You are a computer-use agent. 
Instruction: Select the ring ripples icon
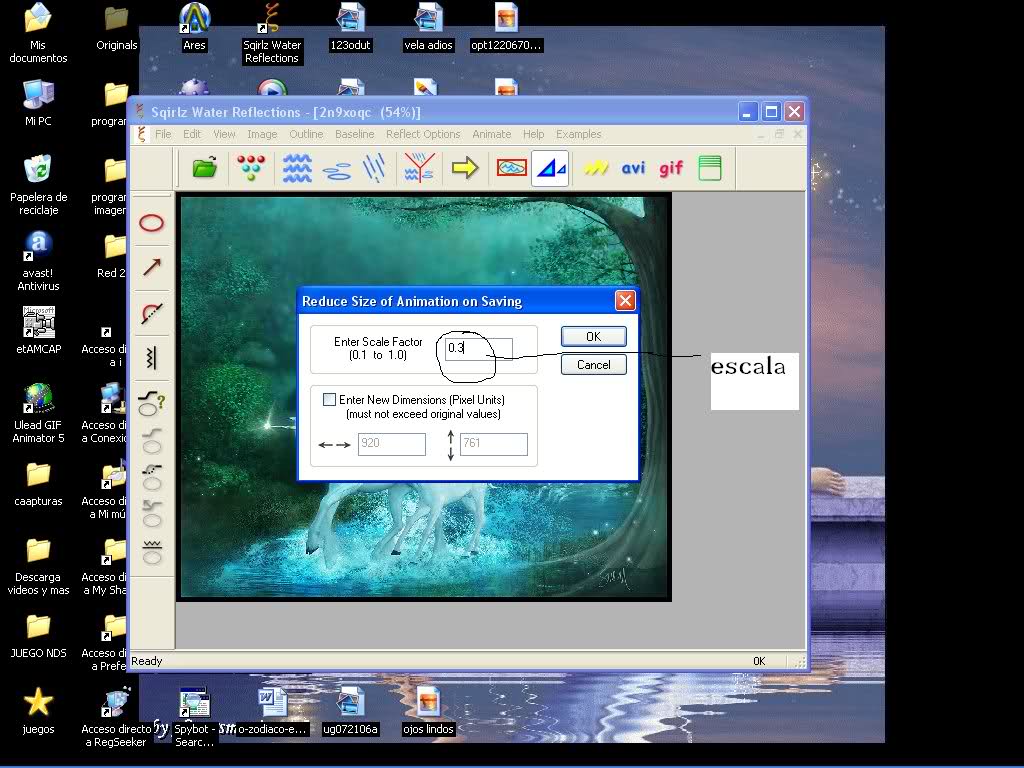pos(337,170)
